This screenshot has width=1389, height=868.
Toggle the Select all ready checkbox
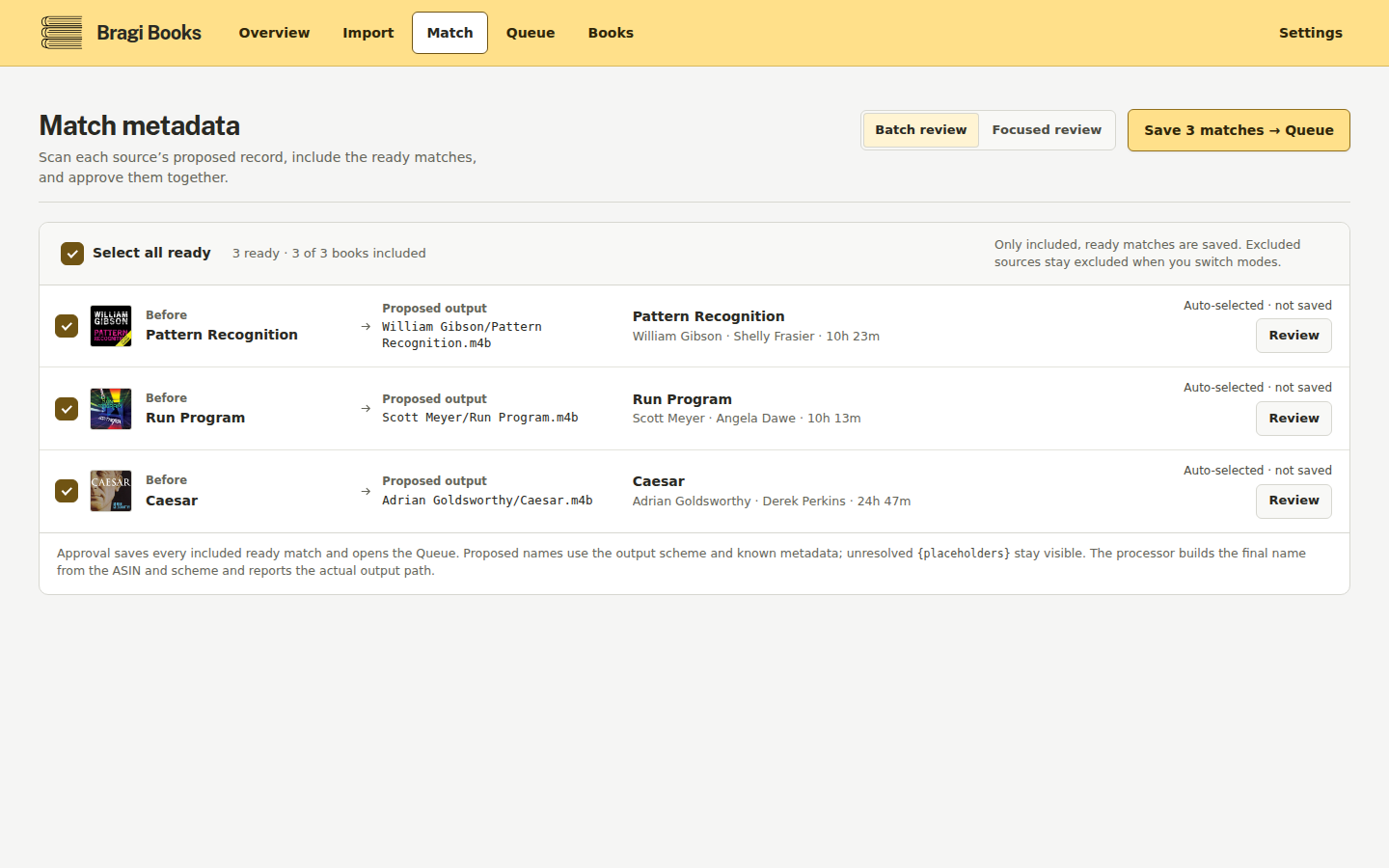[72, 254]
